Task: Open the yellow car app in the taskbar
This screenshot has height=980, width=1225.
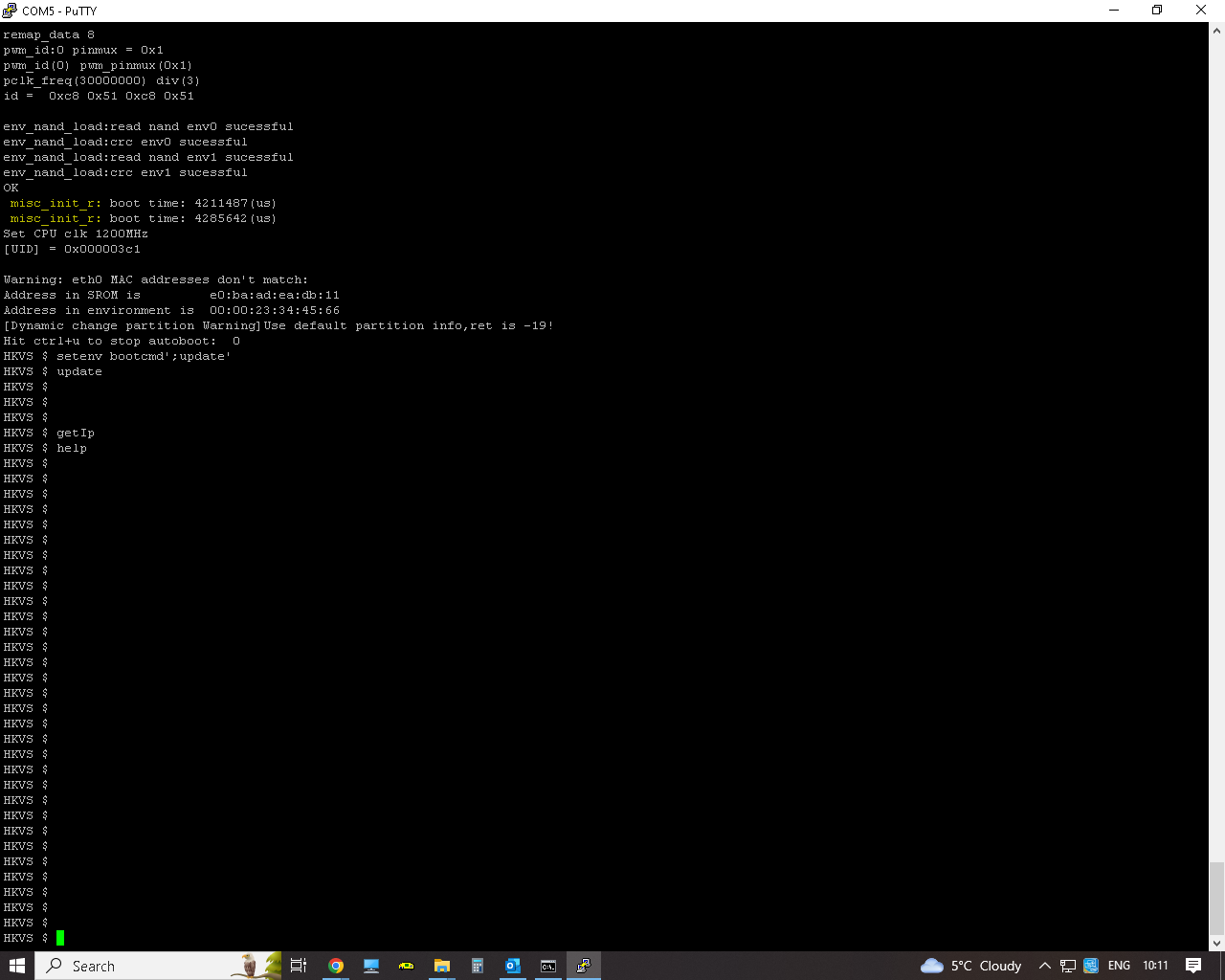Action: coord(407,966)
